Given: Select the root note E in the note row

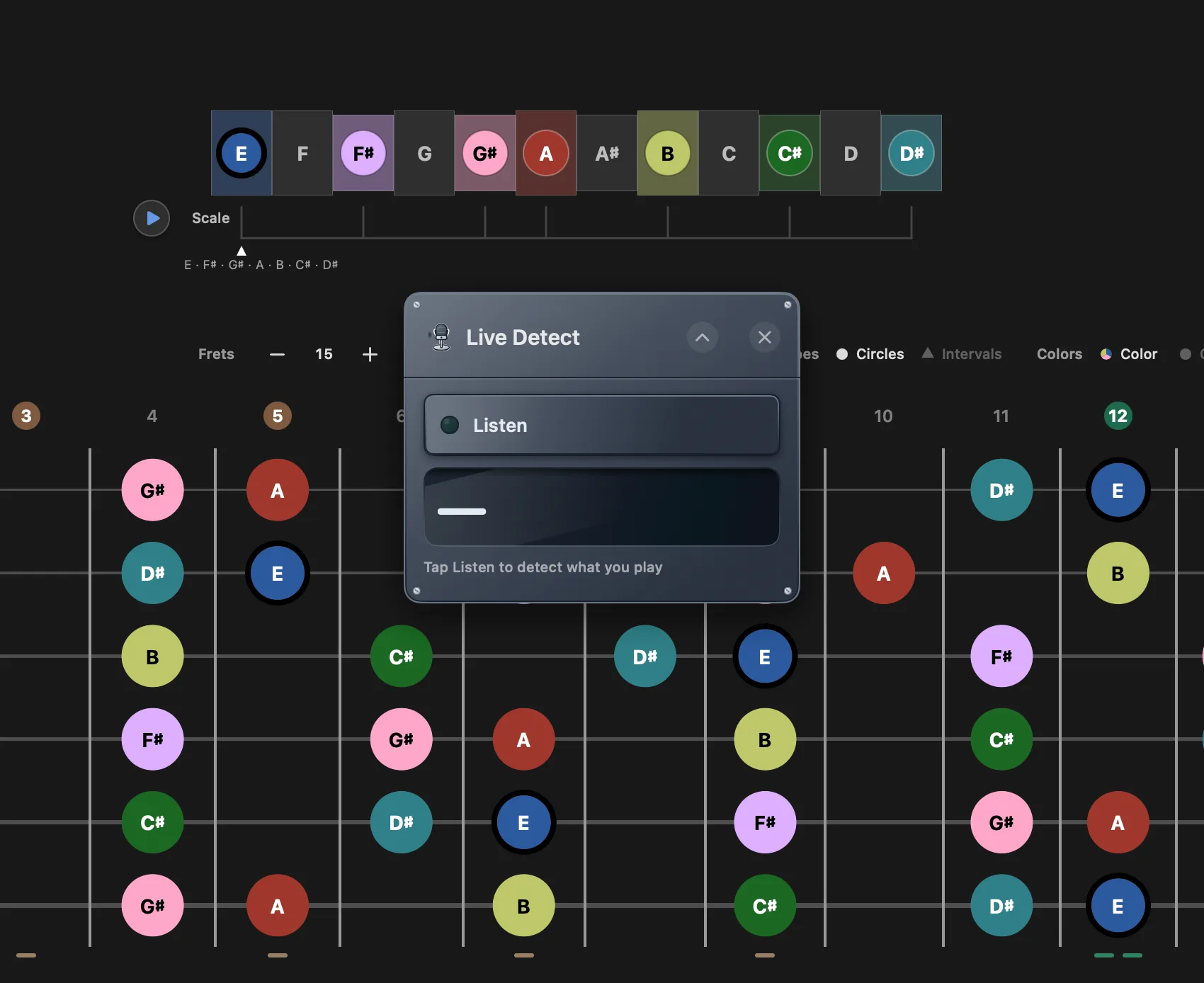Looking at the screenshot, I should click(242, 153).
